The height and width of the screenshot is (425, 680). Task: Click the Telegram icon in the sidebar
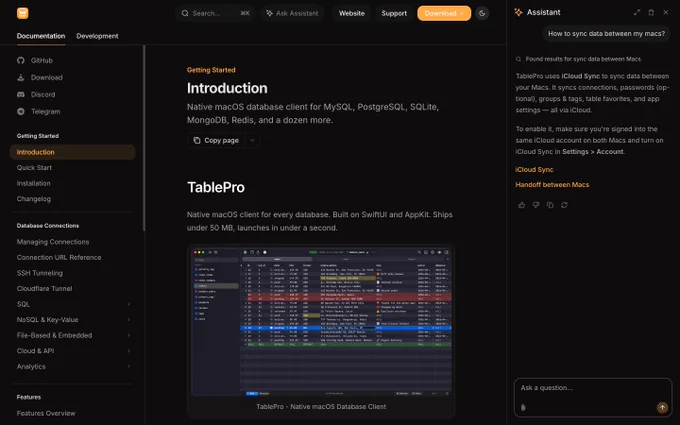(x=21, y=111)
